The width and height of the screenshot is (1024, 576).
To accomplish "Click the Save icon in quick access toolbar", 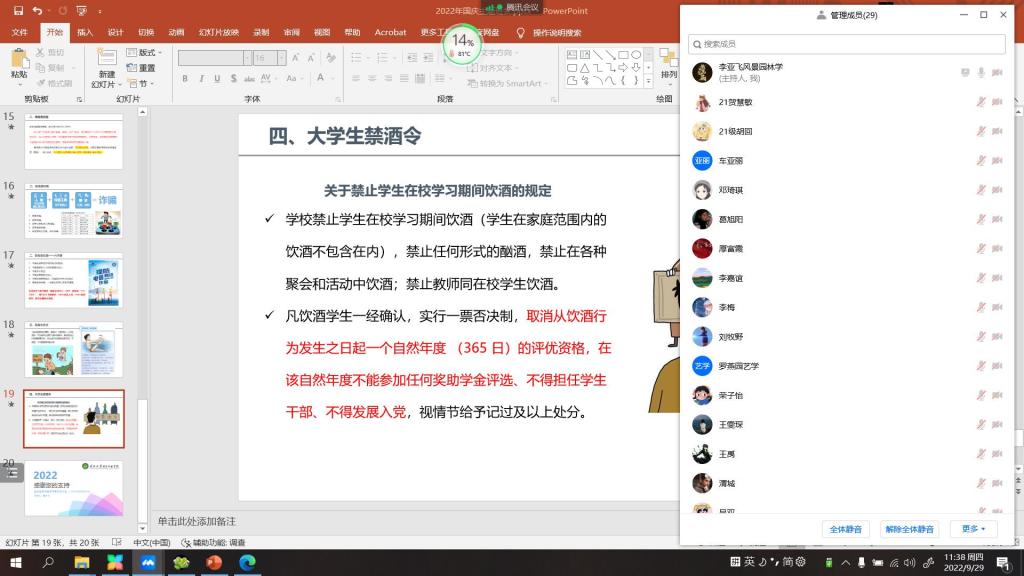I will [x=17, y=11].
